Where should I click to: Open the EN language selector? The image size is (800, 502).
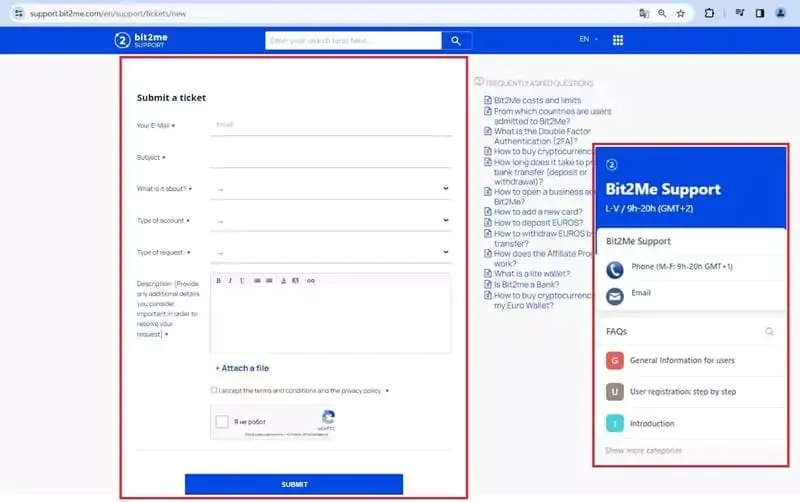pyautogui.click(x=588, y=39)
